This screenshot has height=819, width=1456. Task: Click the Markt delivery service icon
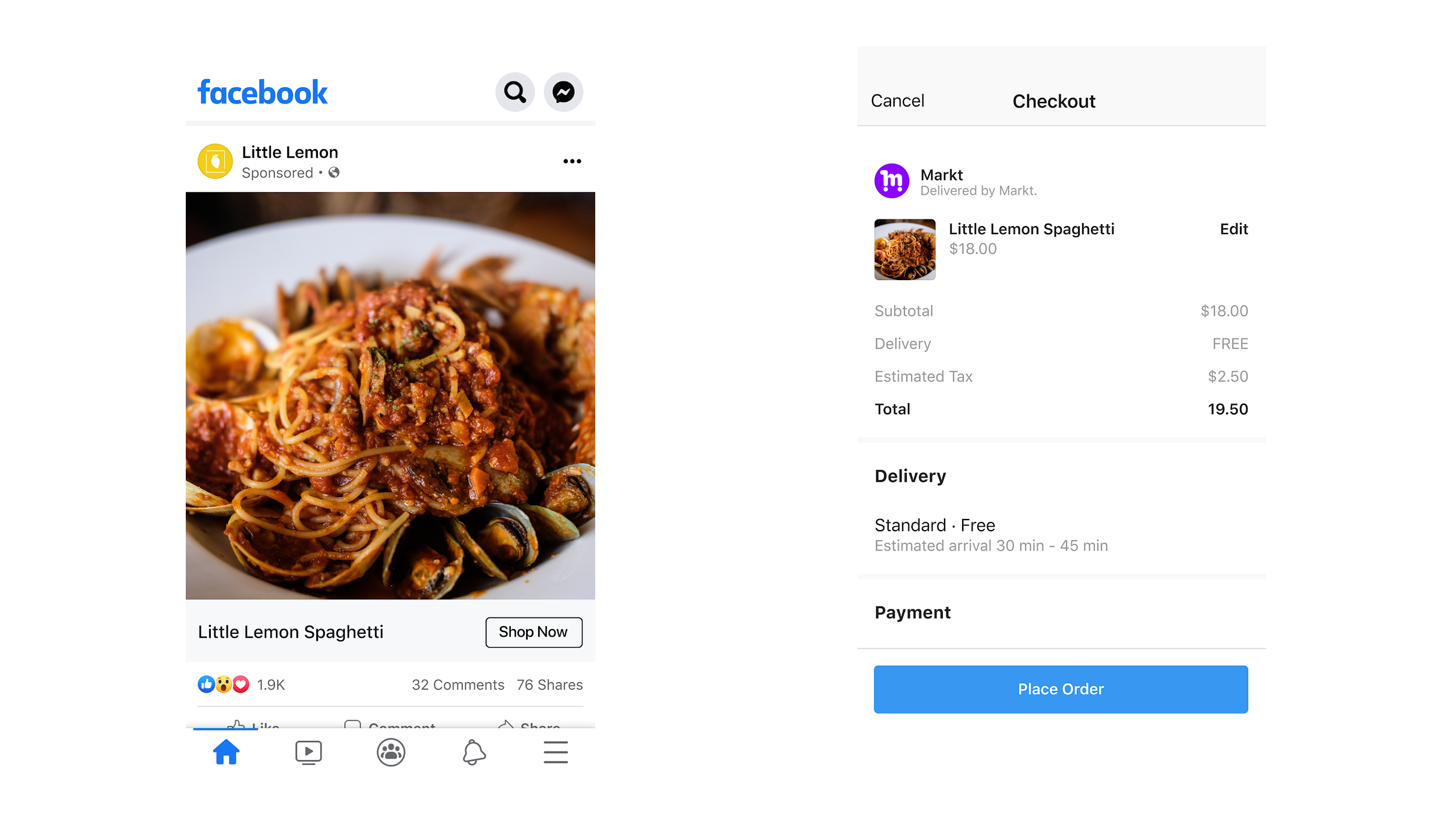coord(891,183)
